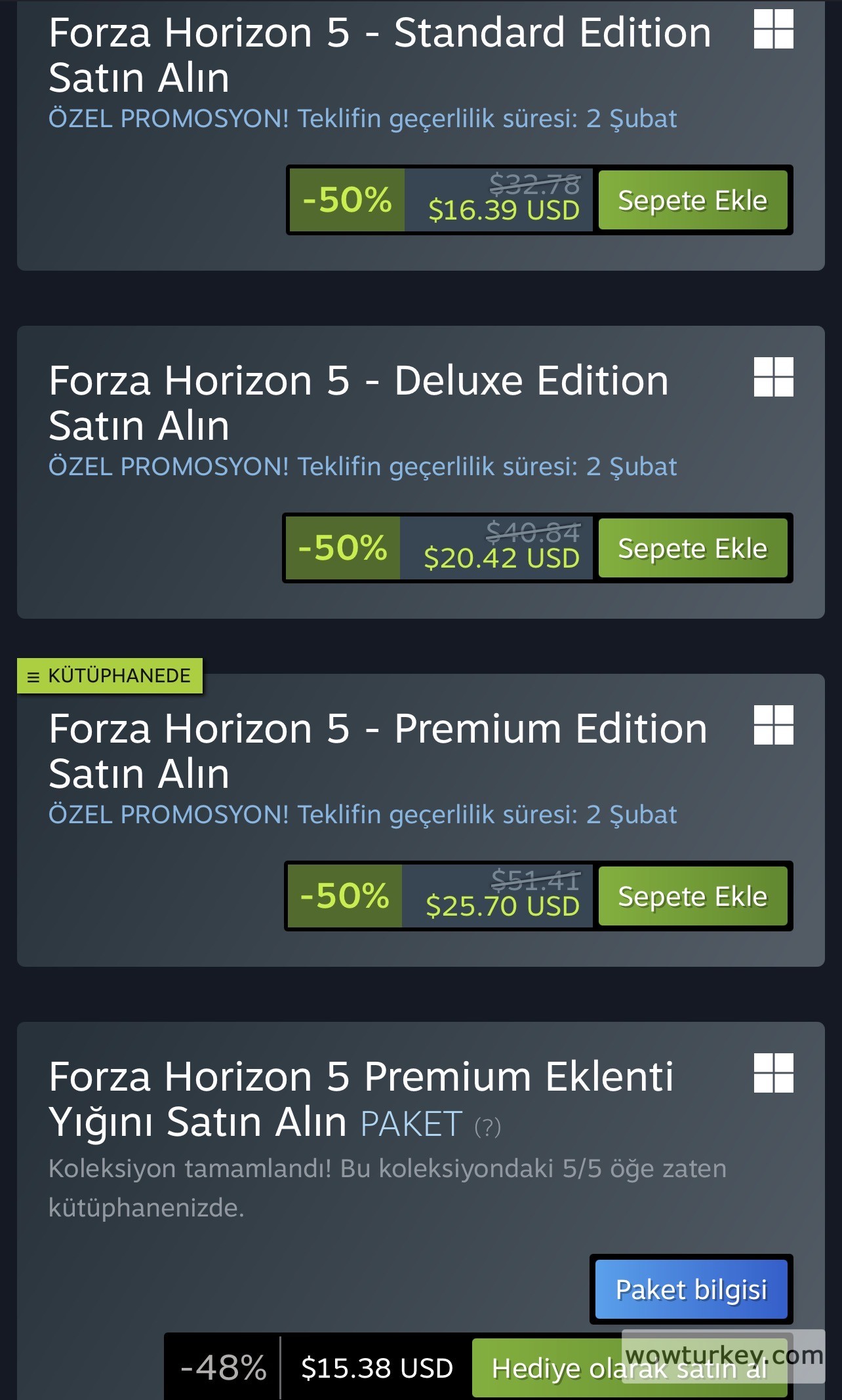Click Windows icon on Standard Edition card
842x1400 pixels.
point(773,29)
